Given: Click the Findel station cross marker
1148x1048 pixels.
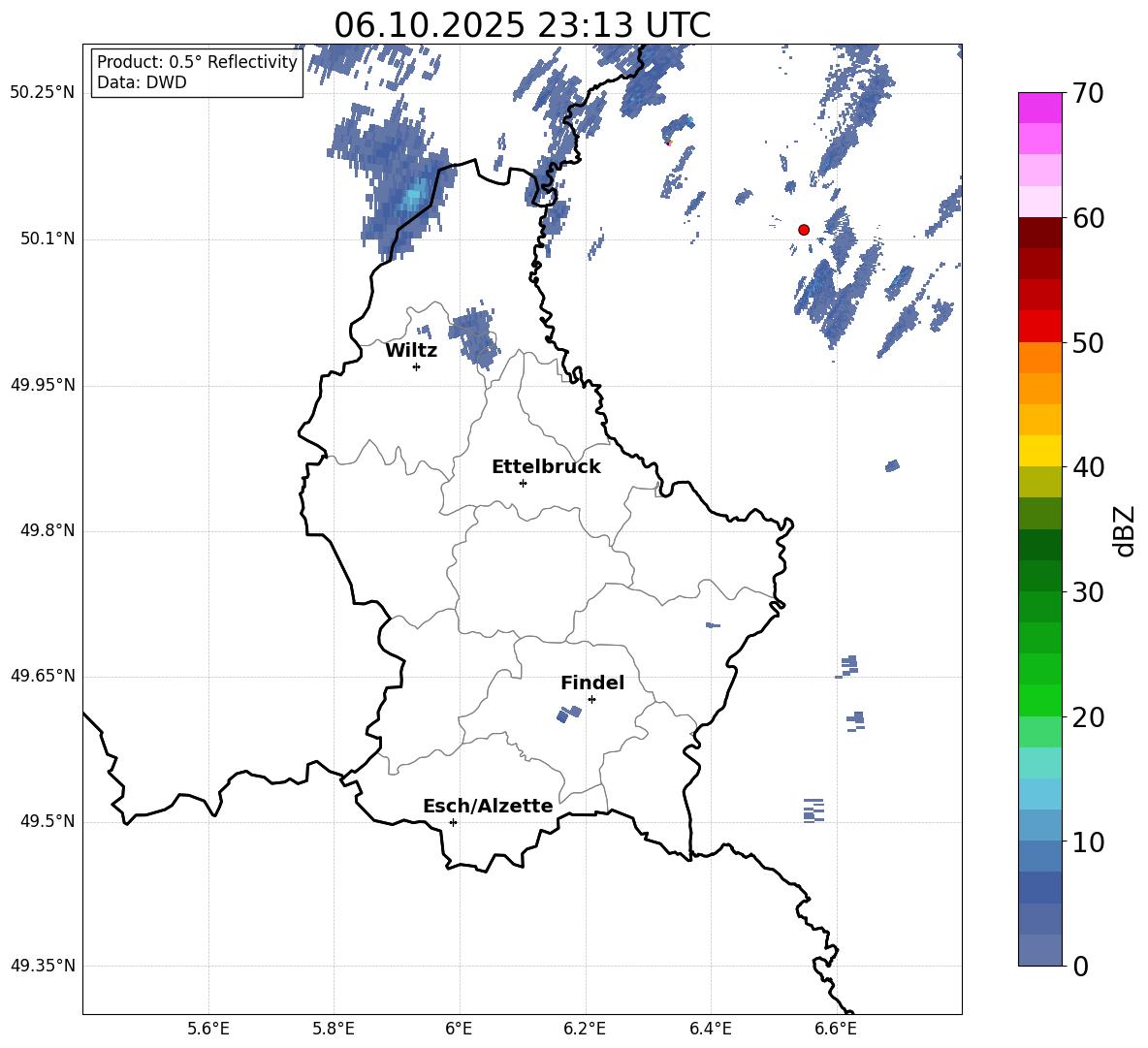Looking at the screenshot, I should (591, 700).
